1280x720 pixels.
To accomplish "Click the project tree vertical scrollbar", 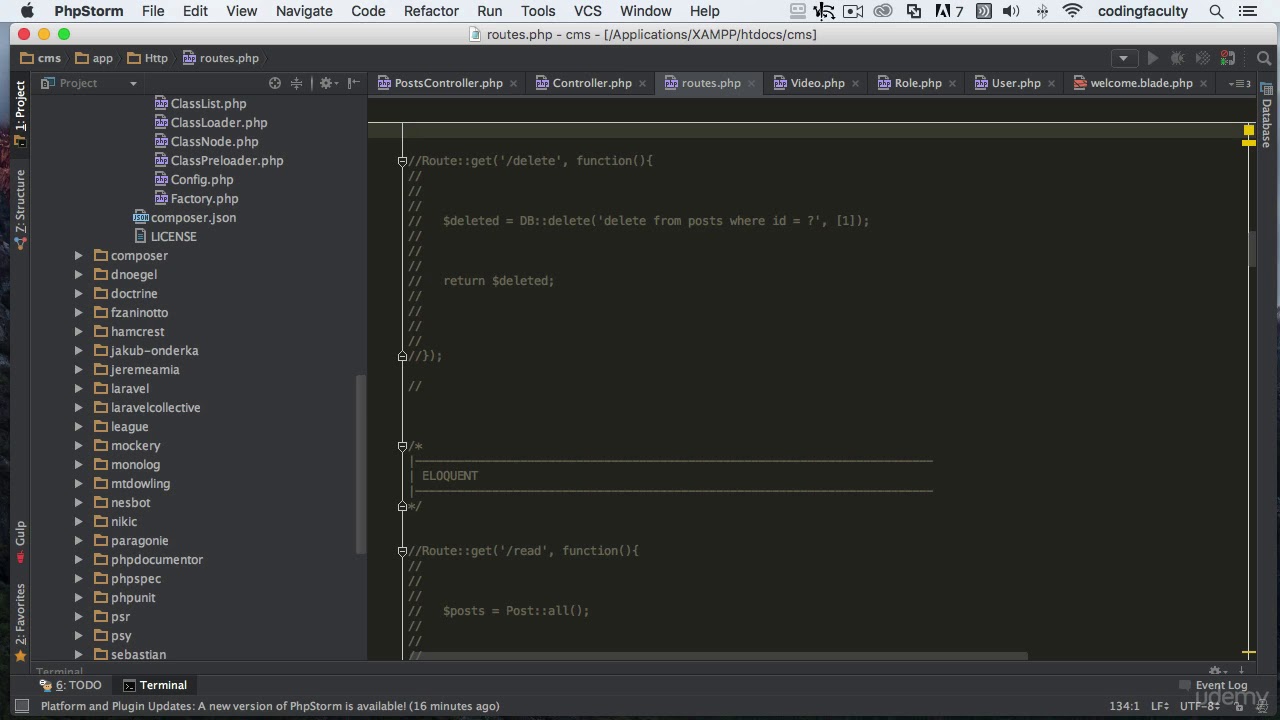I will (361, 464).
